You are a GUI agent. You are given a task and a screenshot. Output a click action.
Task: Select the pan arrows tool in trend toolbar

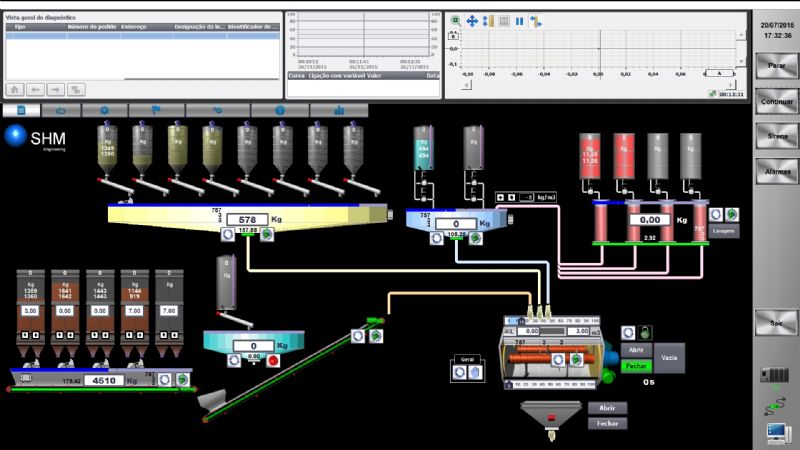tap(471, 20)
